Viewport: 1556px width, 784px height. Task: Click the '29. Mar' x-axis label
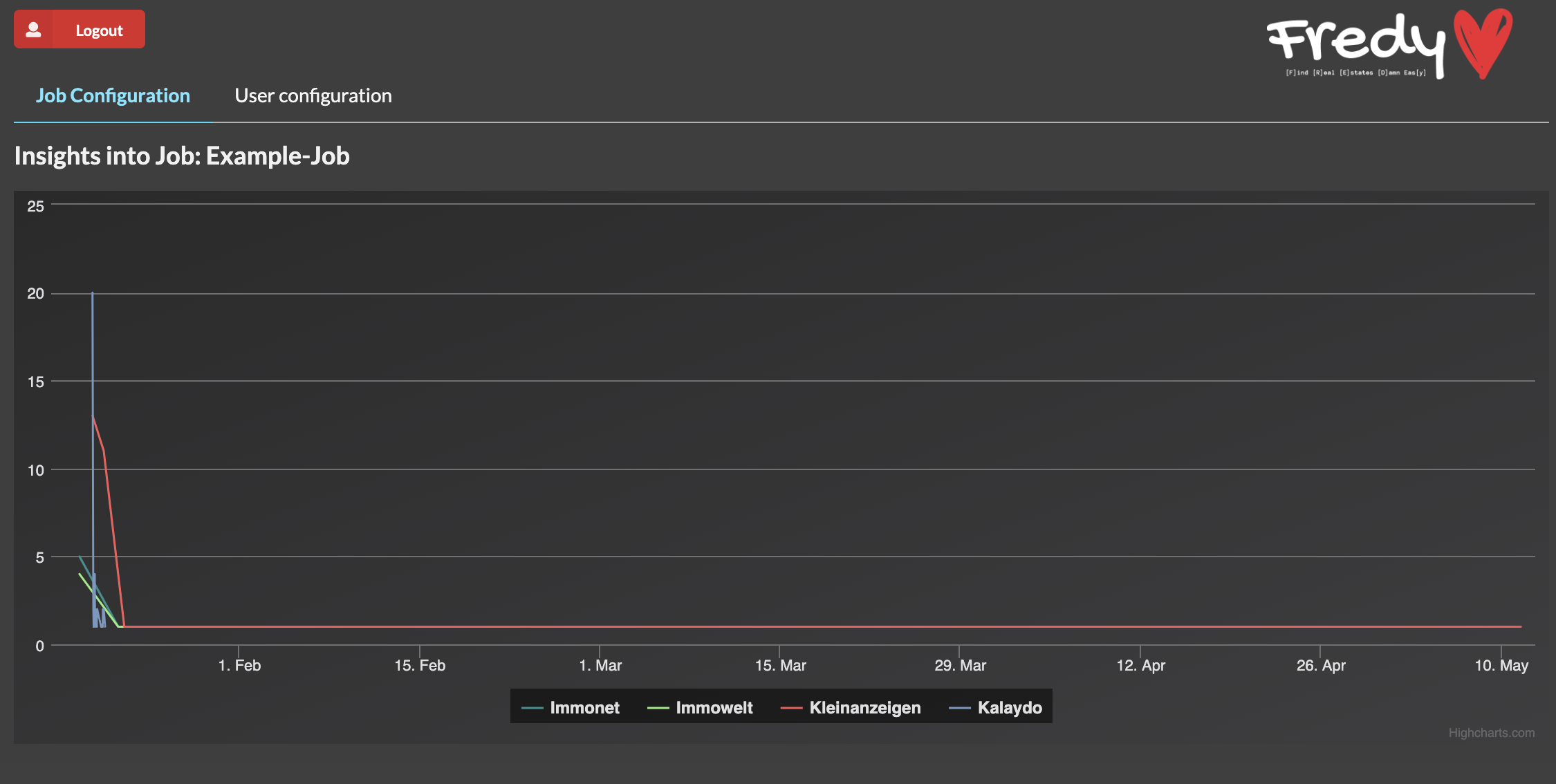pos(960,665)
